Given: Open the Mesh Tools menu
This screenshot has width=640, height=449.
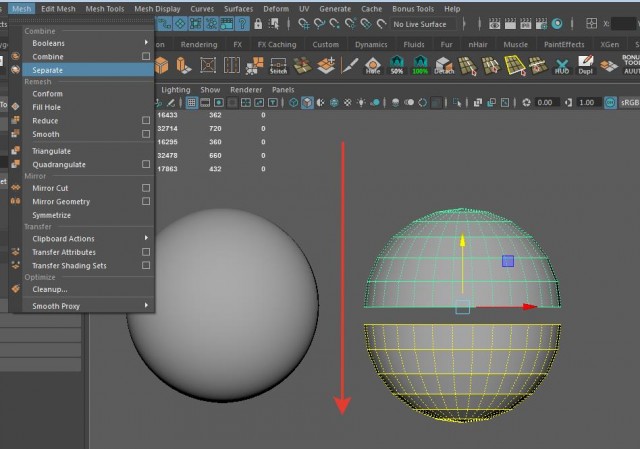Looking at the screenshot, I should [104, 9].
